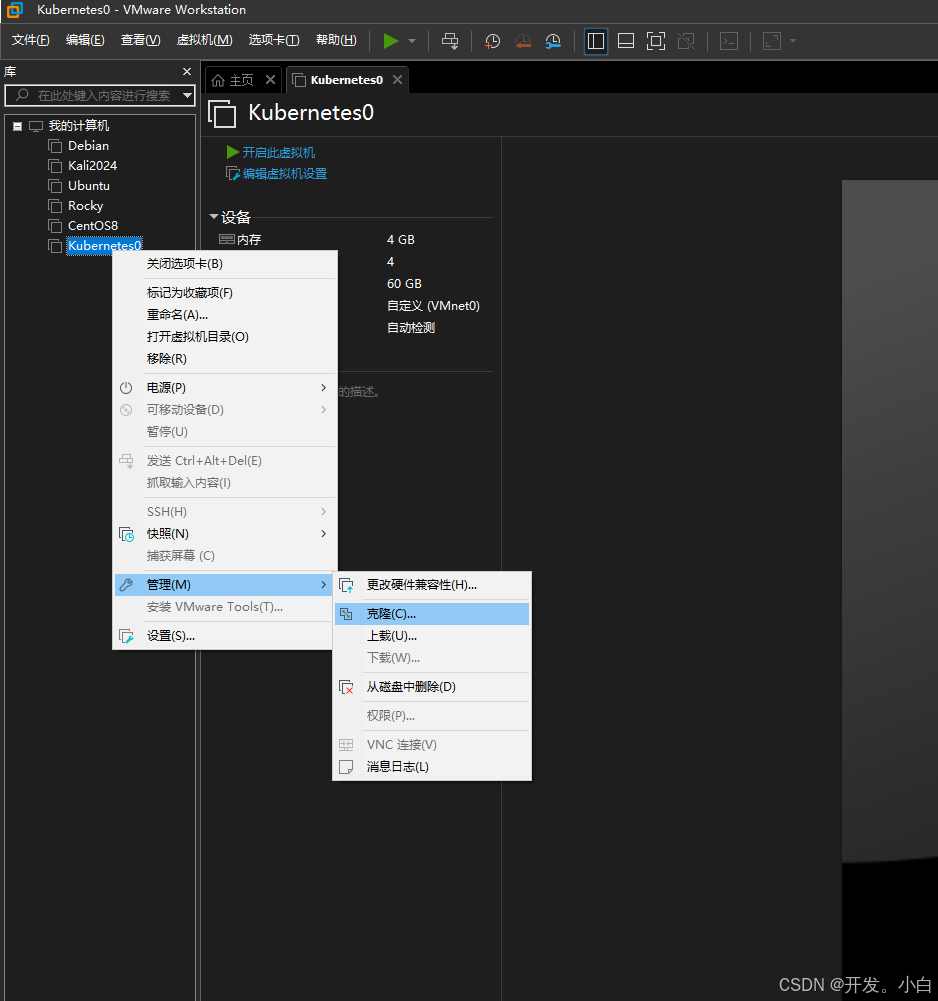Click 编辑虚拟机设置 link
The height and width of the screenshot is (1001, 938).
pos(285,174)
